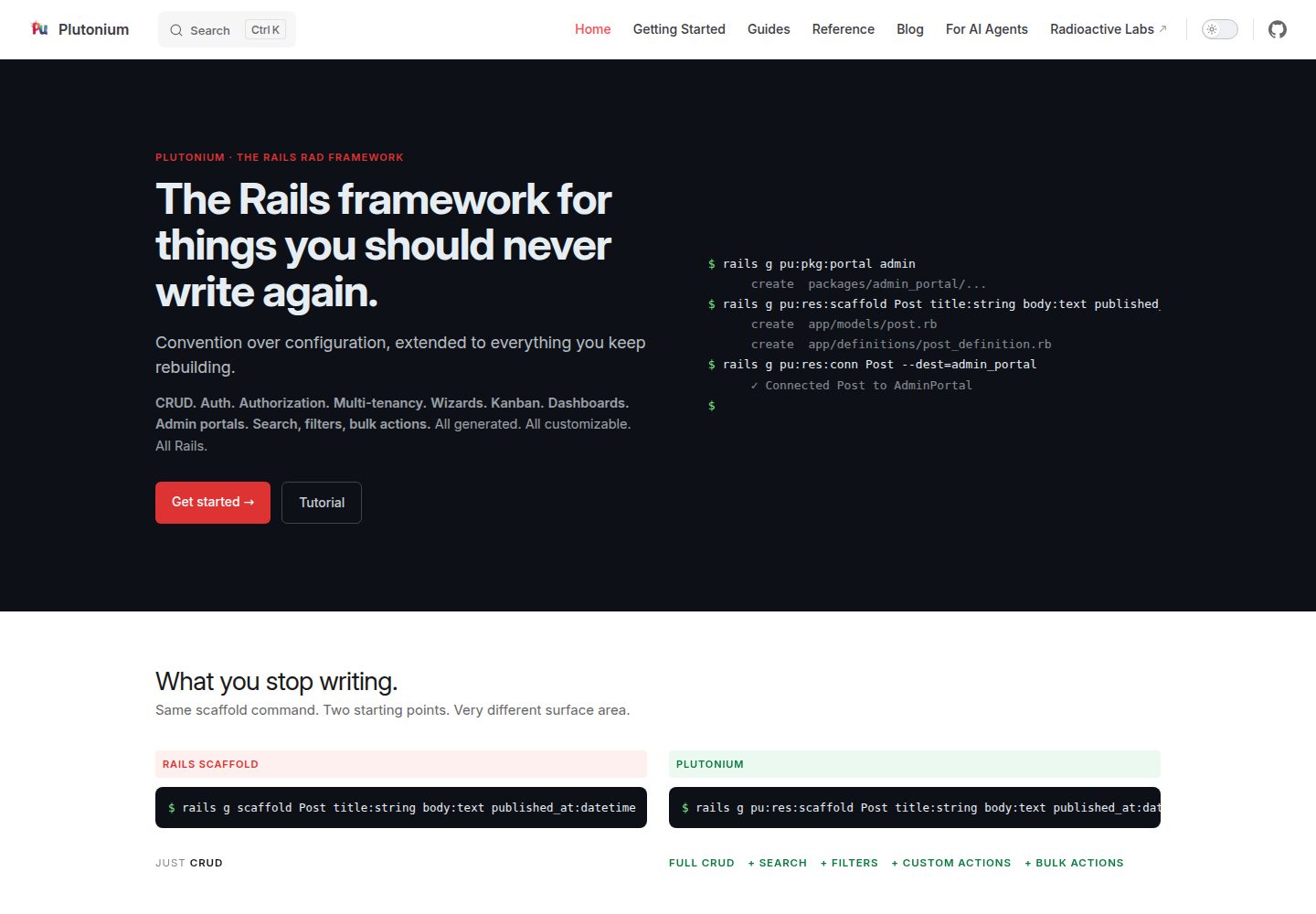Image resolution: width=1316 pixels, height=914 pixels.
Task: Click the Plutonium logo icon
Action: 39,29
